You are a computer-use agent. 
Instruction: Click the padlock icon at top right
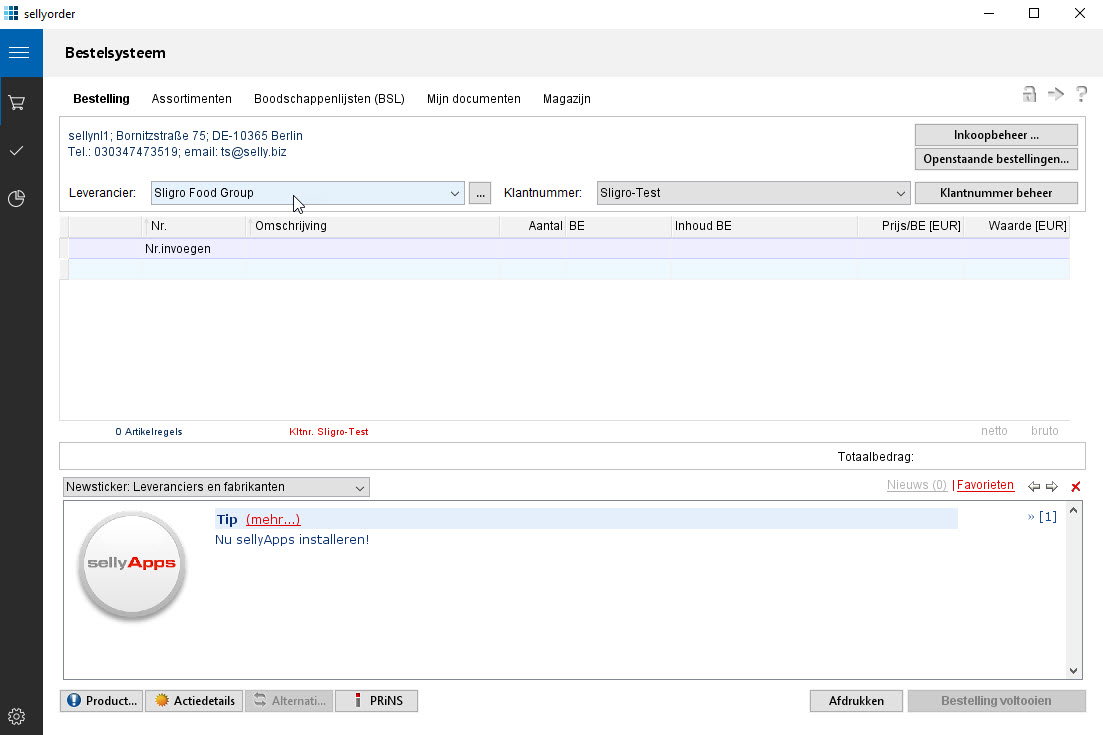tap(1028, 94)
